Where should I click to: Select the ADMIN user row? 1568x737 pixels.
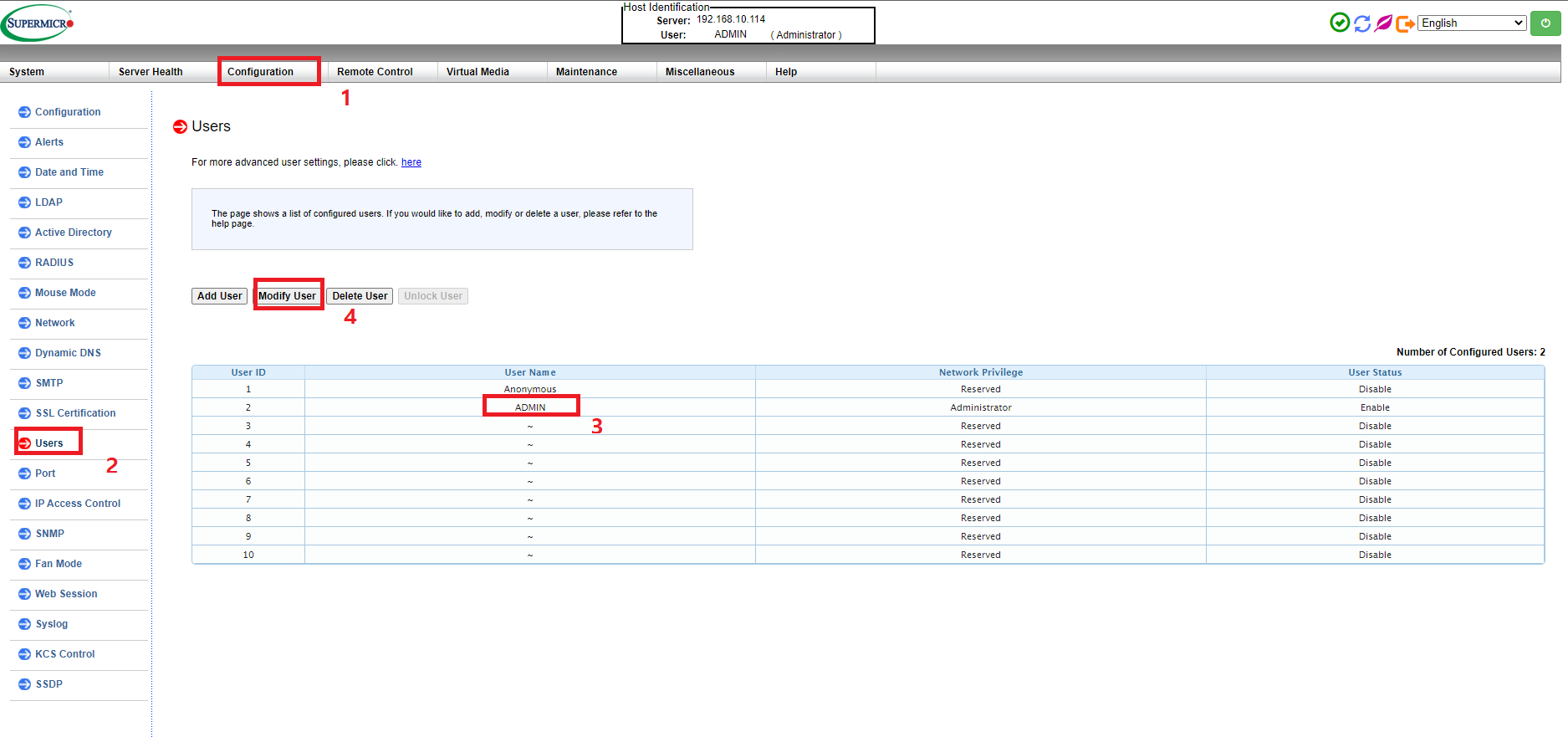coord(530,407)
